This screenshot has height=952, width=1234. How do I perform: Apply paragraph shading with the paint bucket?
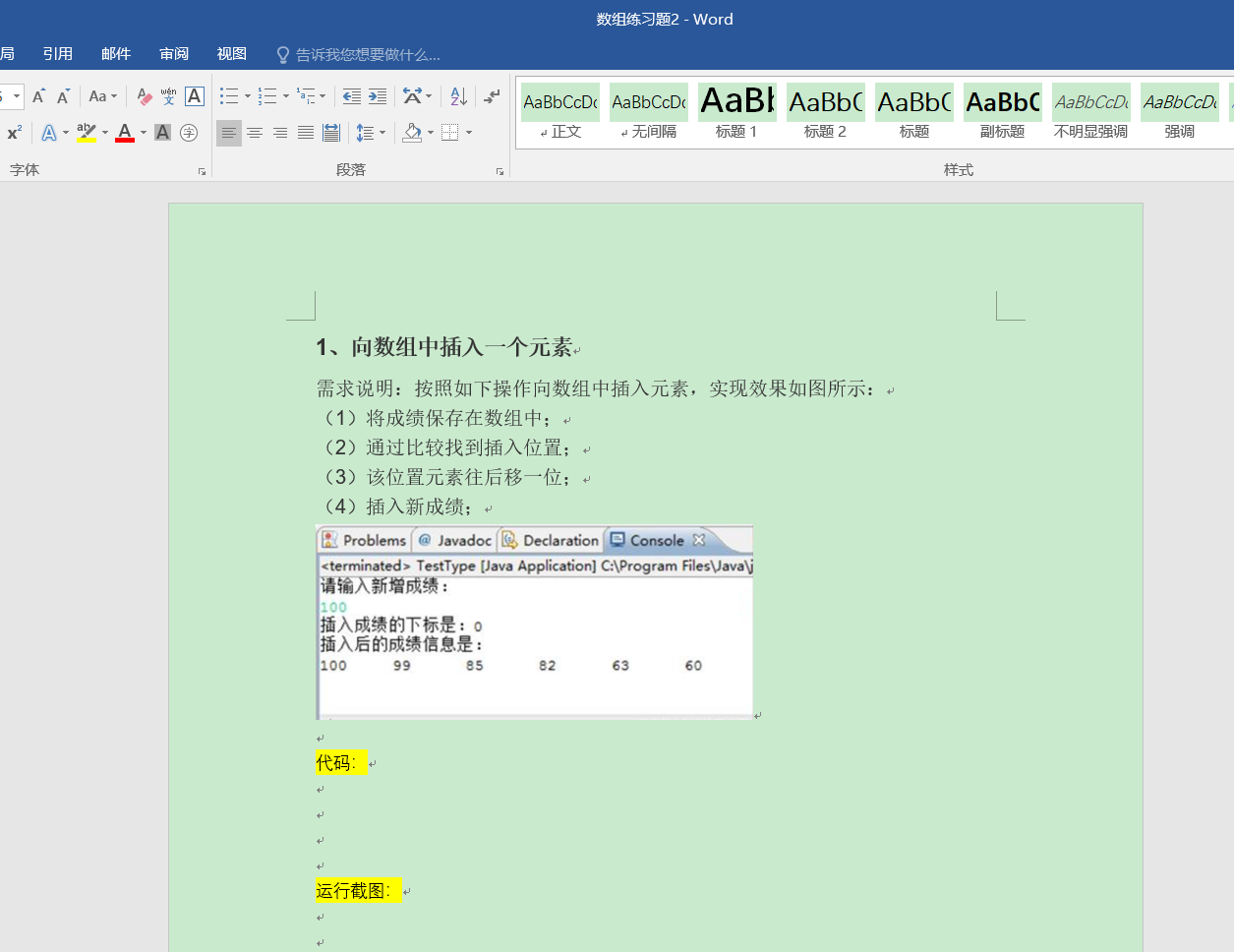[x=413, y=132]
